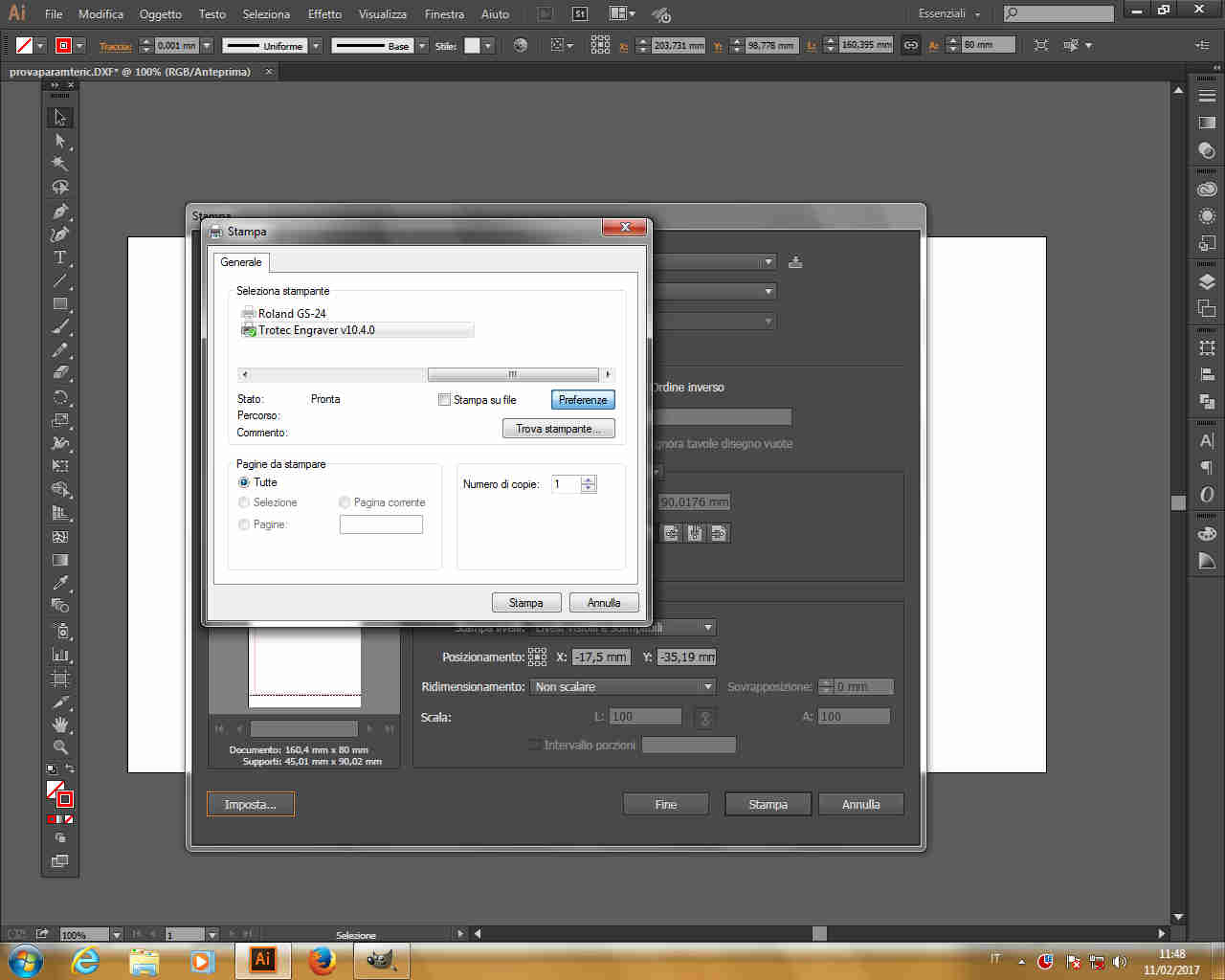Select the Artboard tool
The width and height of the screenshot is (1225, 980).
[x=59, y=679]
